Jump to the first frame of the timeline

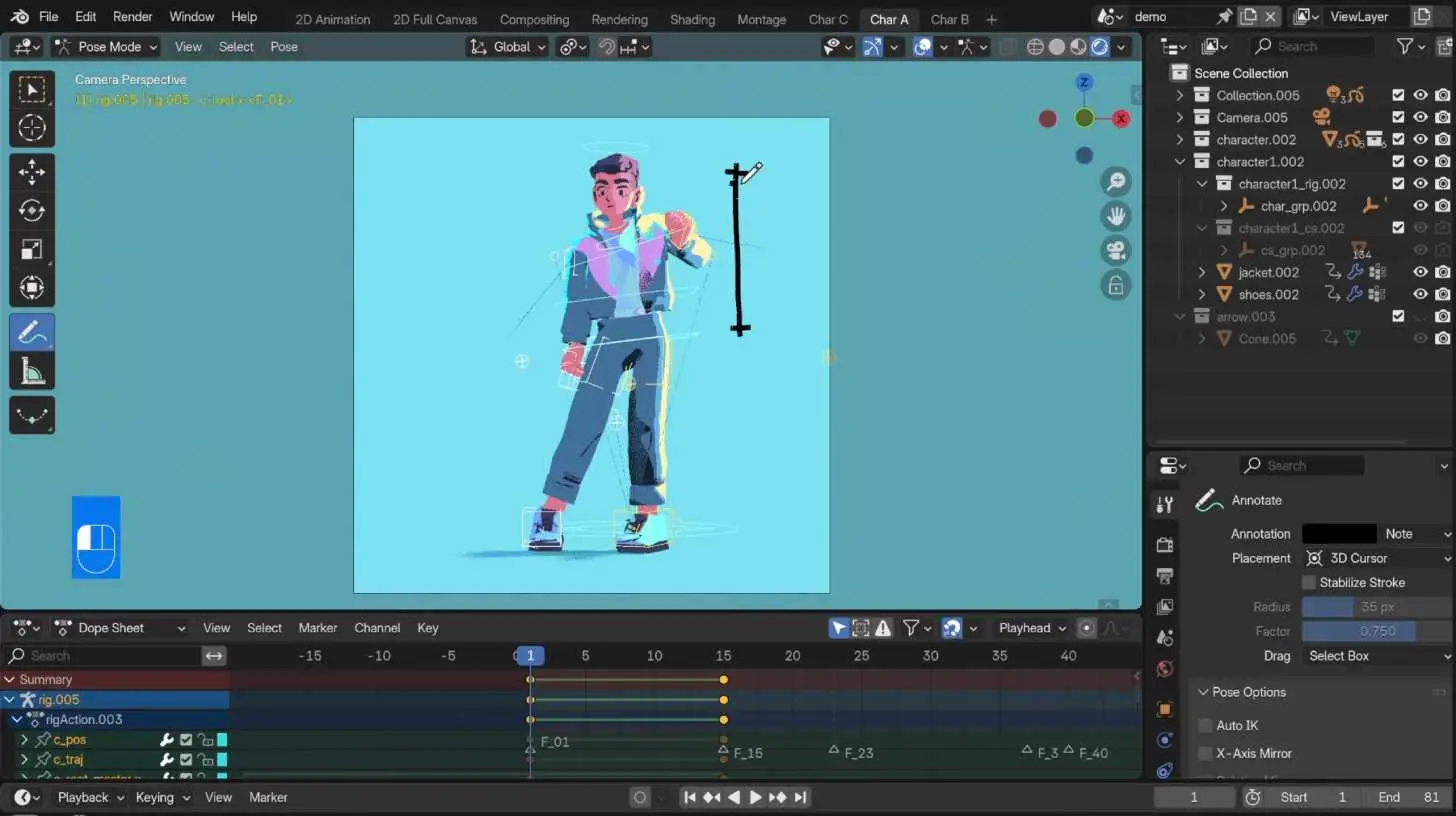coord(689,797)
